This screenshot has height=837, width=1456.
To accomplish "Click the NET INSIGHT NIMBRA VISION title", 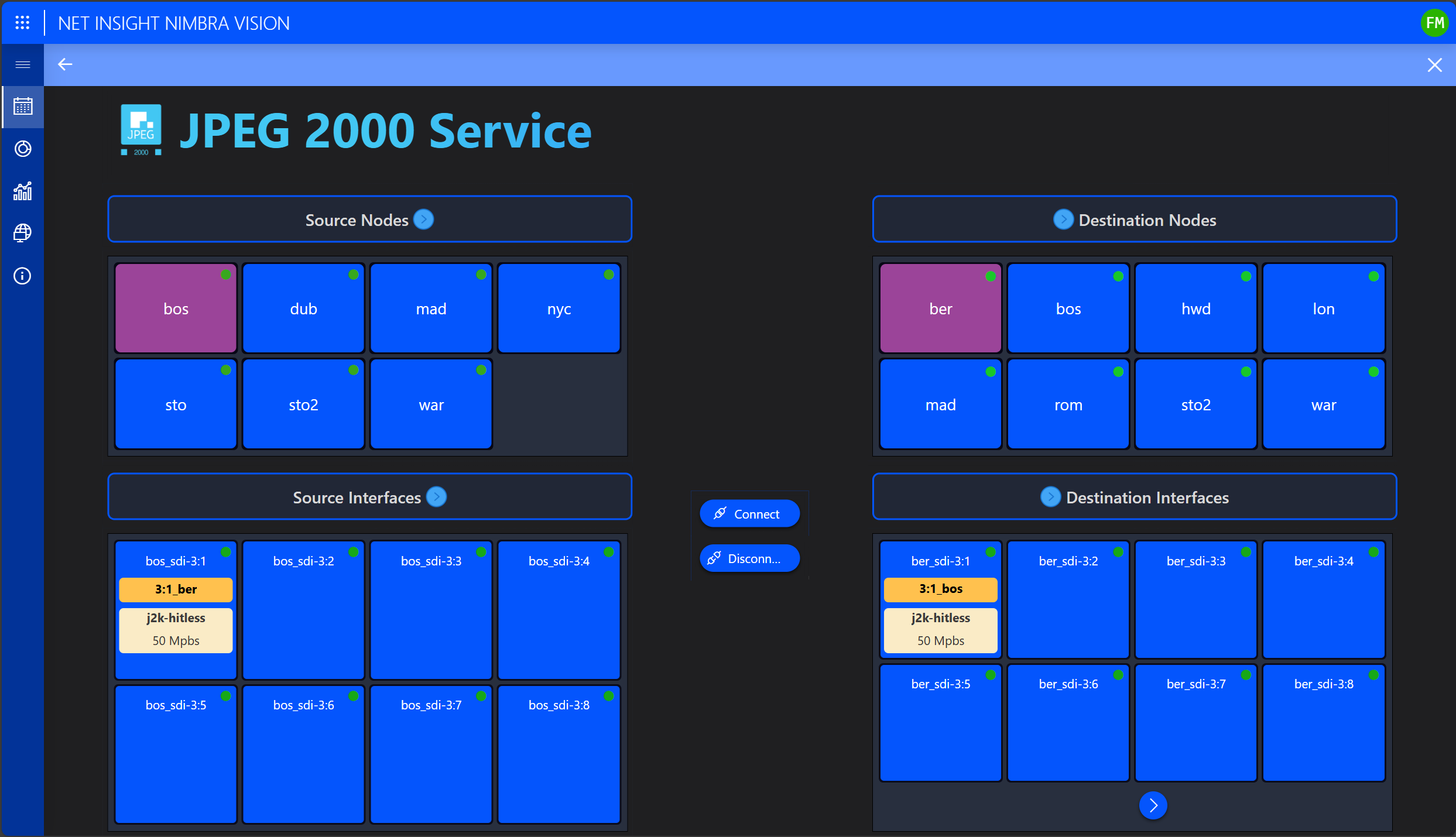I will [x=174, y=23].
